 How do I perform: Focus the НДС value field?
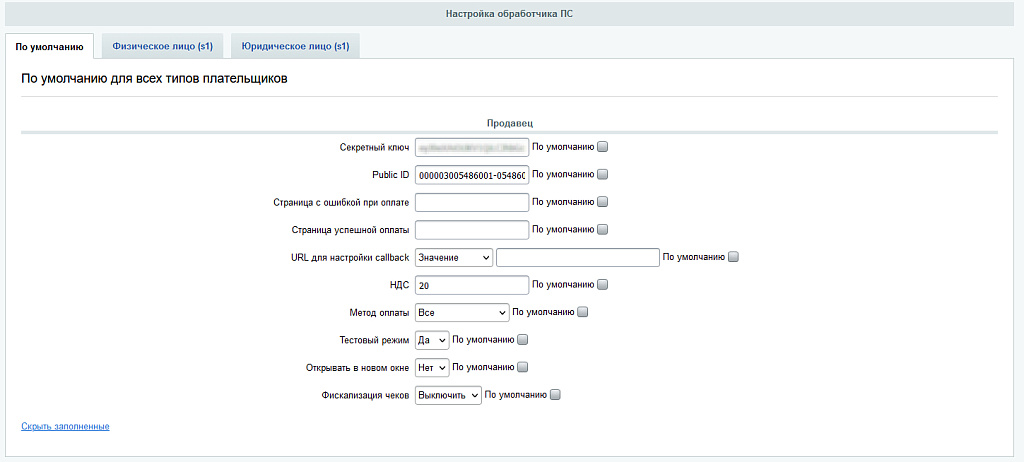point(471,285)
